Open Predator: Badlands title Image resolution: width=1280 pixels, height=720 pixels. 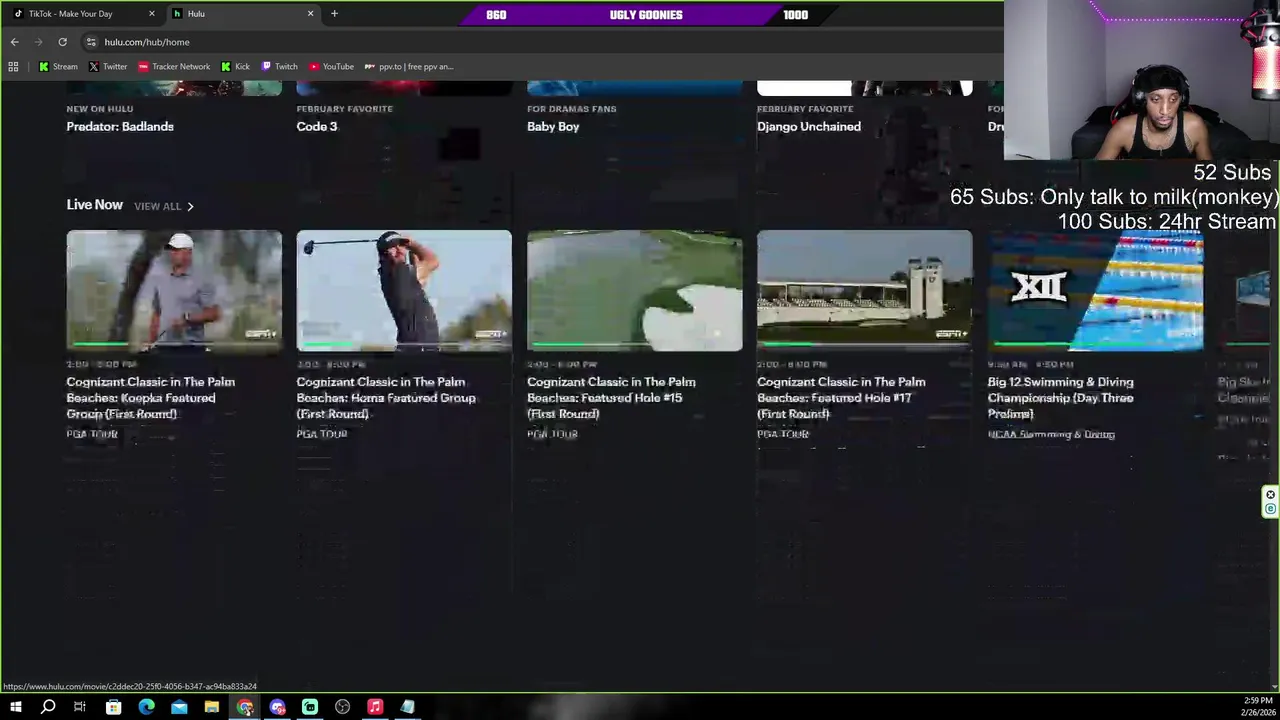coord(120,127)
